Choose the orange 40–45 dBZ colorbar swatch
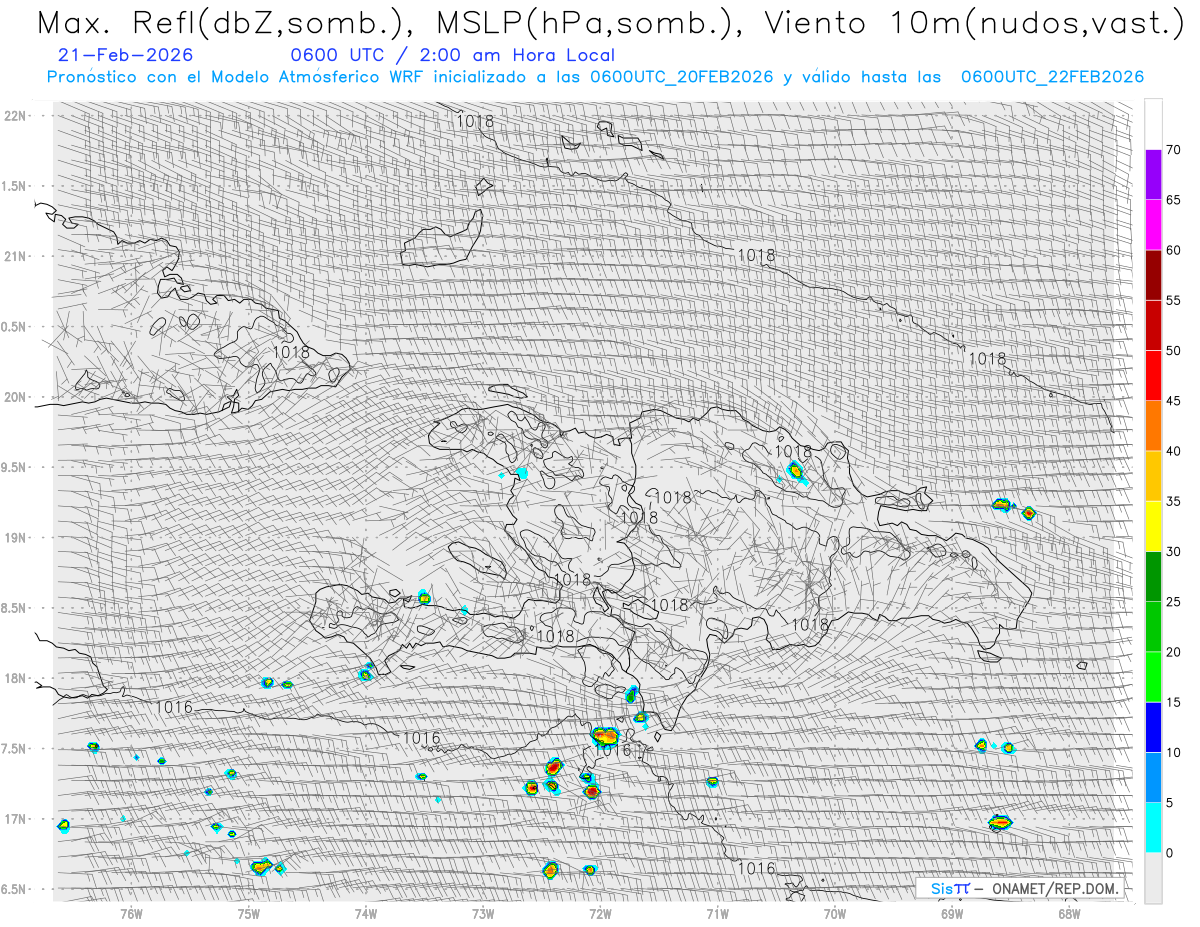 [1153, 426]
